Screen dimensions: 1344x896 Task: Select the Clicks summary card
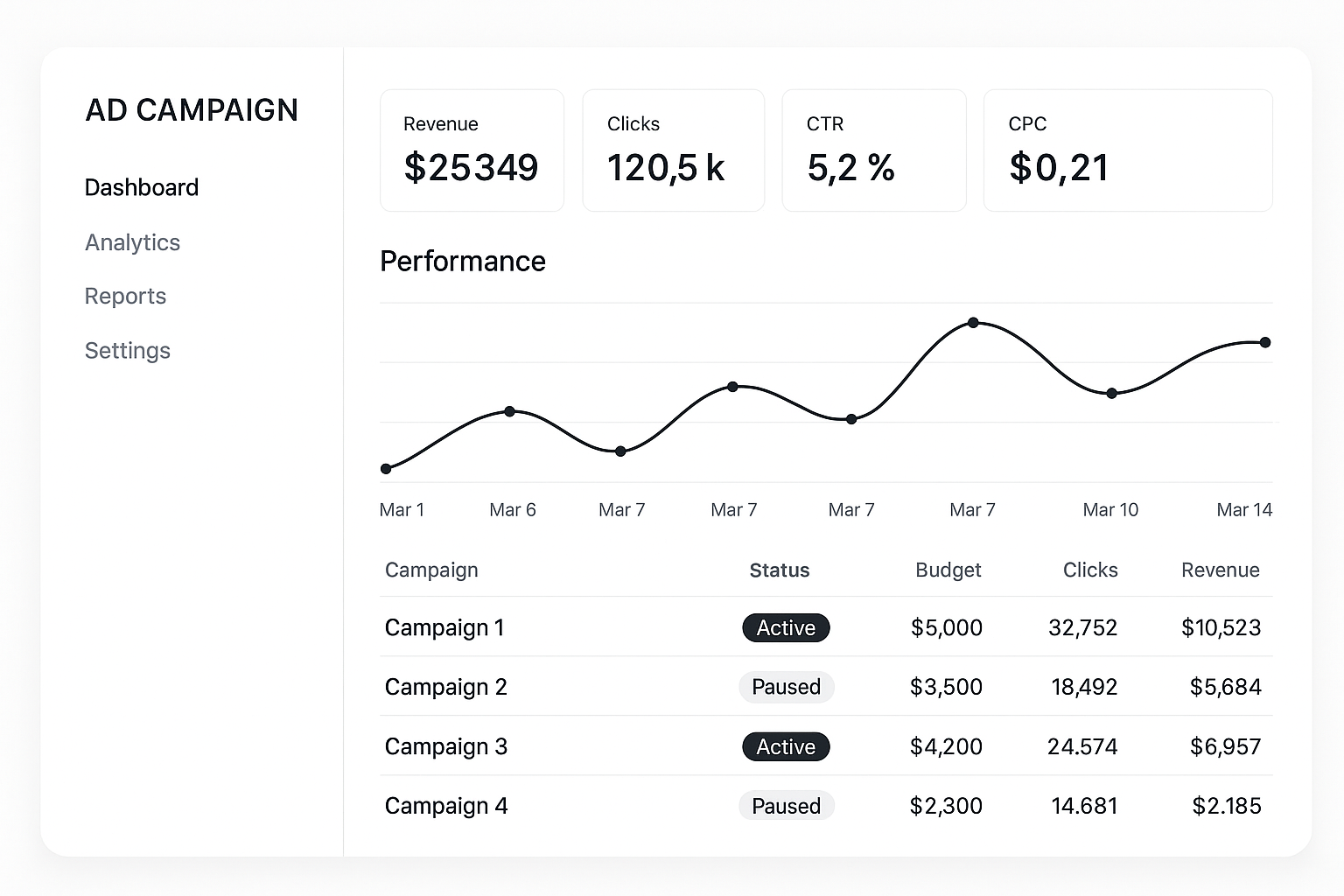673,150
